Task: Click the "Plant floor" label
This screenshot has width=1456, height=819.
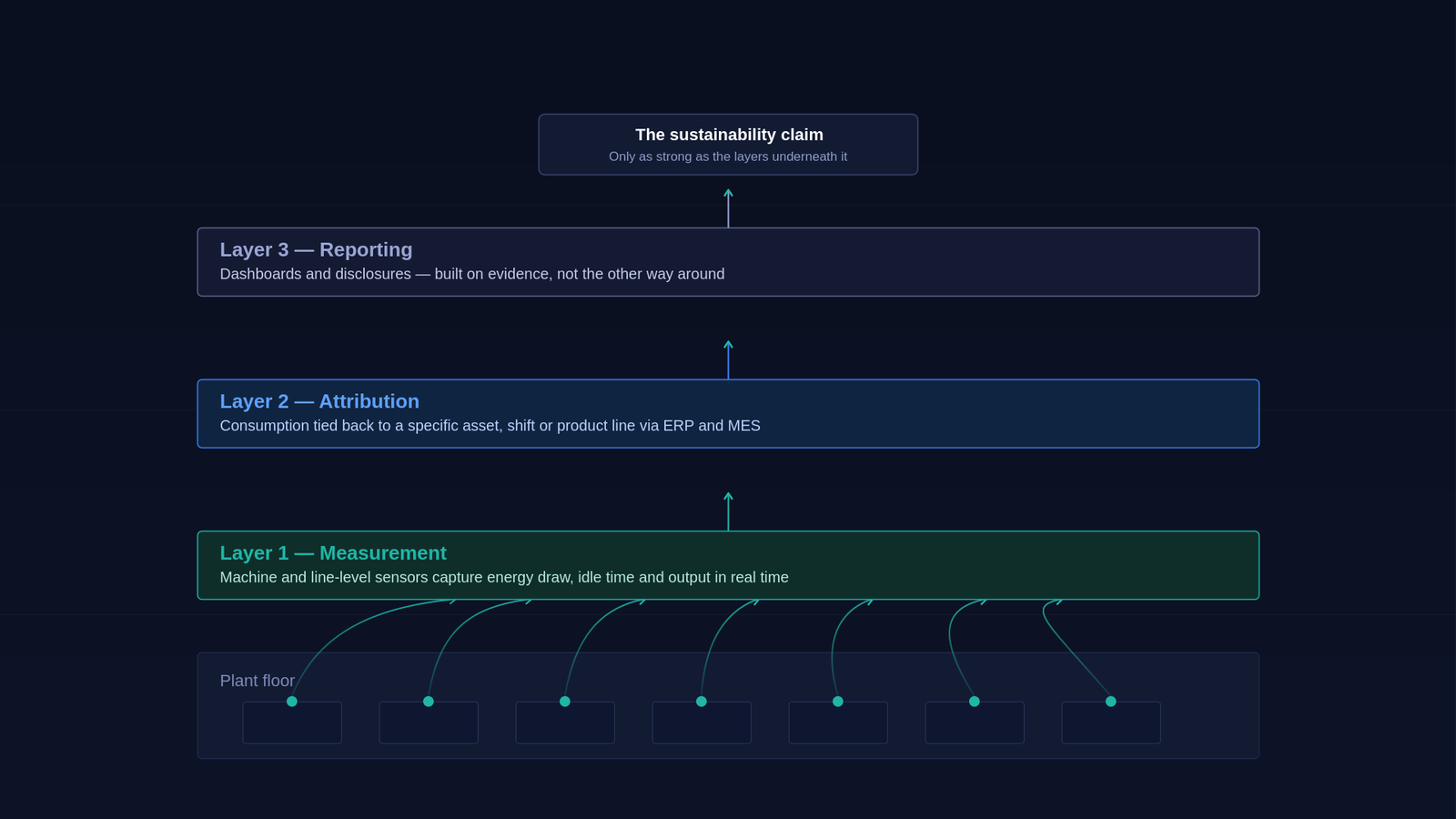Action: pos(258,681)
